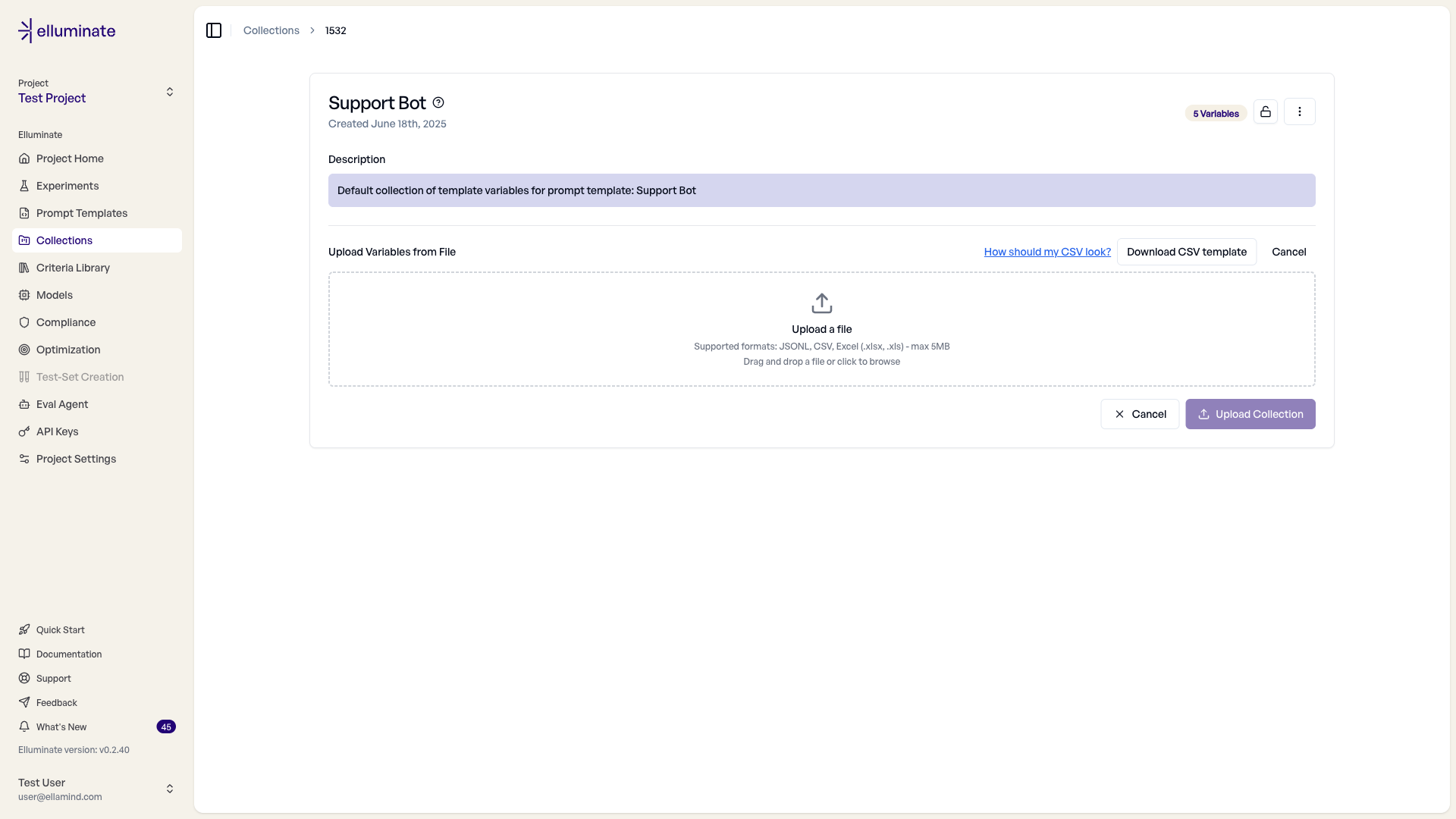Open the Criteria Library
The height and width of the screenshot is (819, 1456).
73,268
